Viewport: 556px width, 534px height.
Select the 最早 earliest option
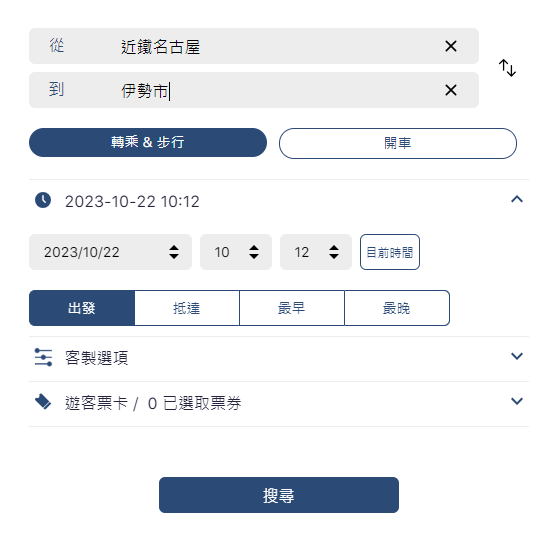click(x=292, y=308)
